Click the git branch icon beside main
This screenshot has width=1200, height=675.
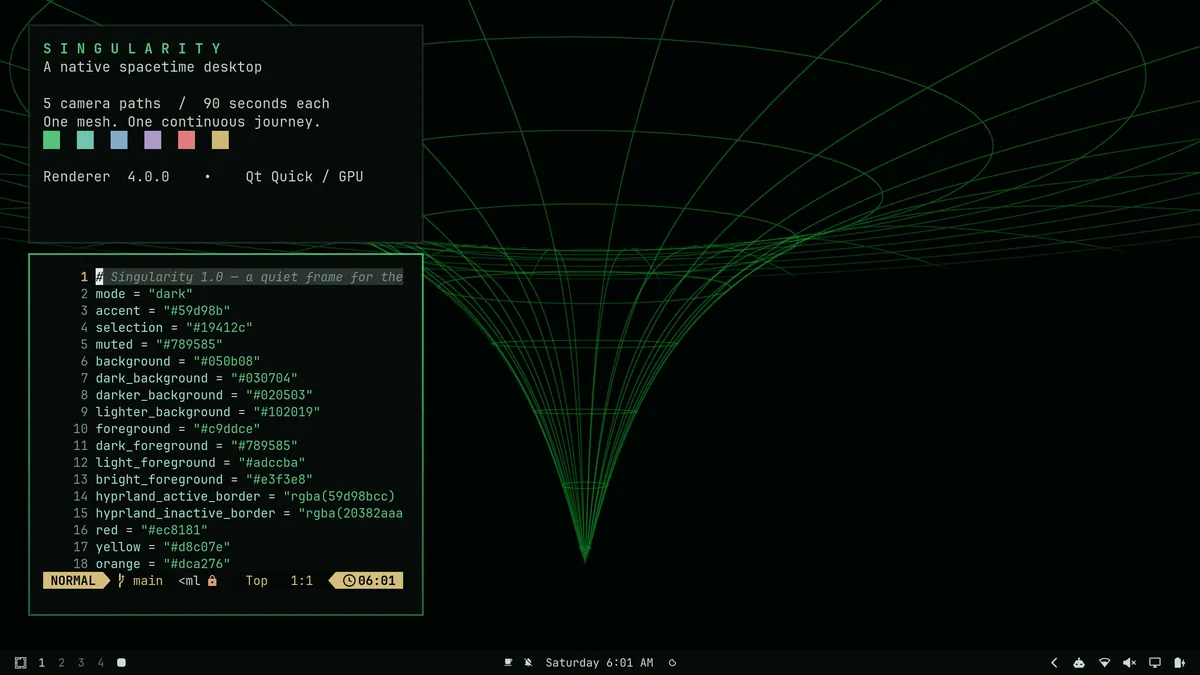(x=122, y=581)
